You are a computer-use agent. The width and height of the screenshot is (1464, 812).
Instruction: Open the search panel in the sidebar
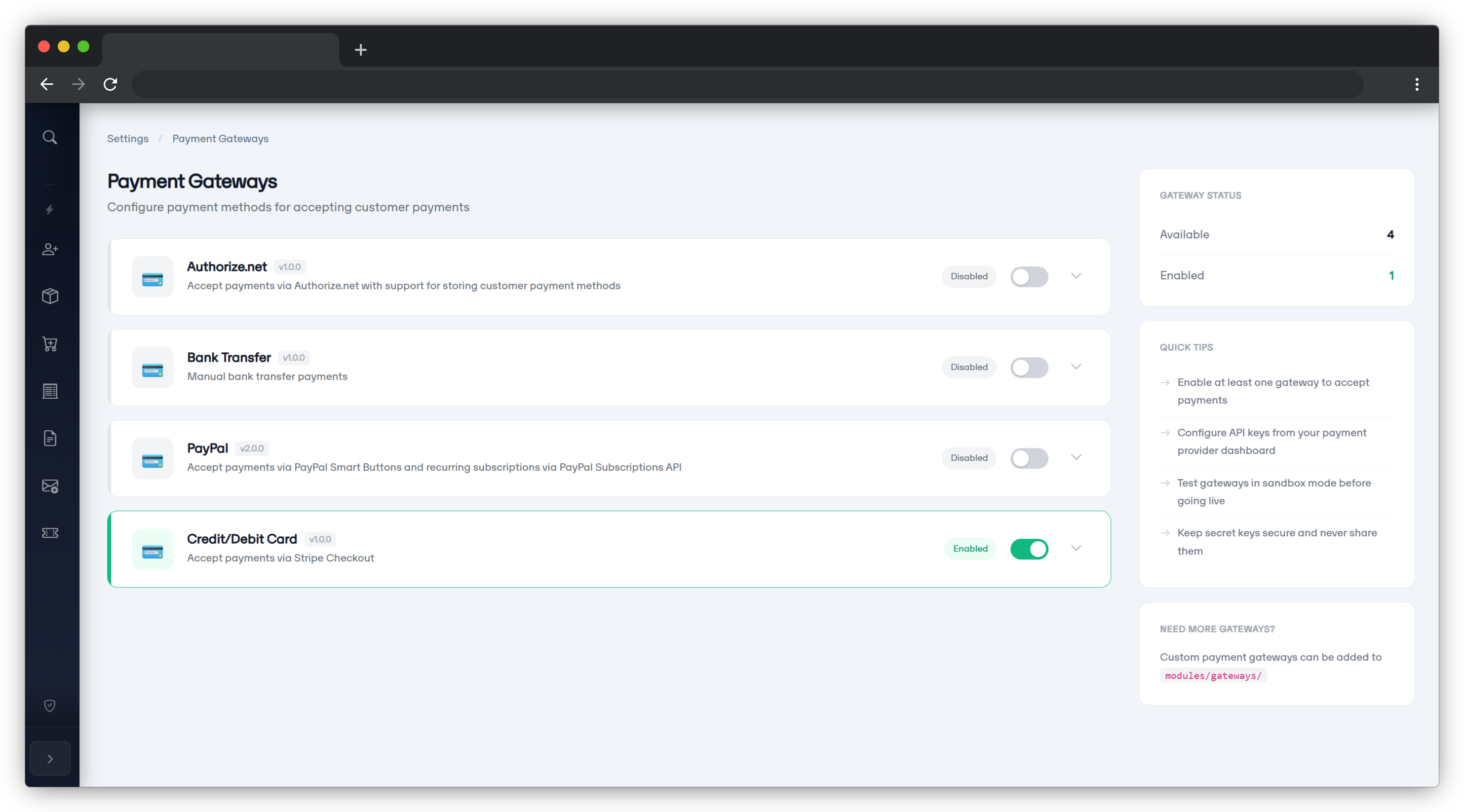coord(50,137)
